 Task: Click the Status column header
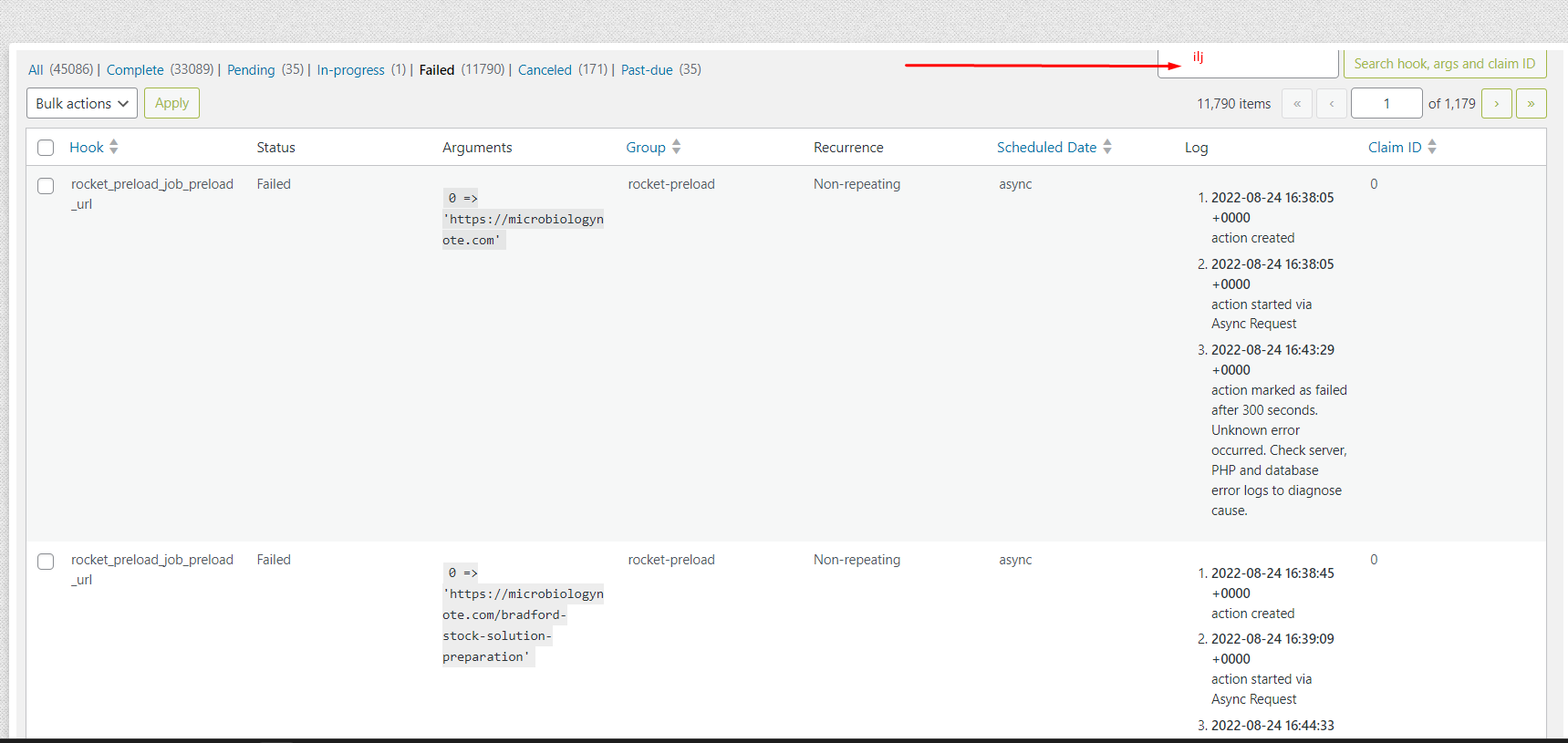point(275,148)
